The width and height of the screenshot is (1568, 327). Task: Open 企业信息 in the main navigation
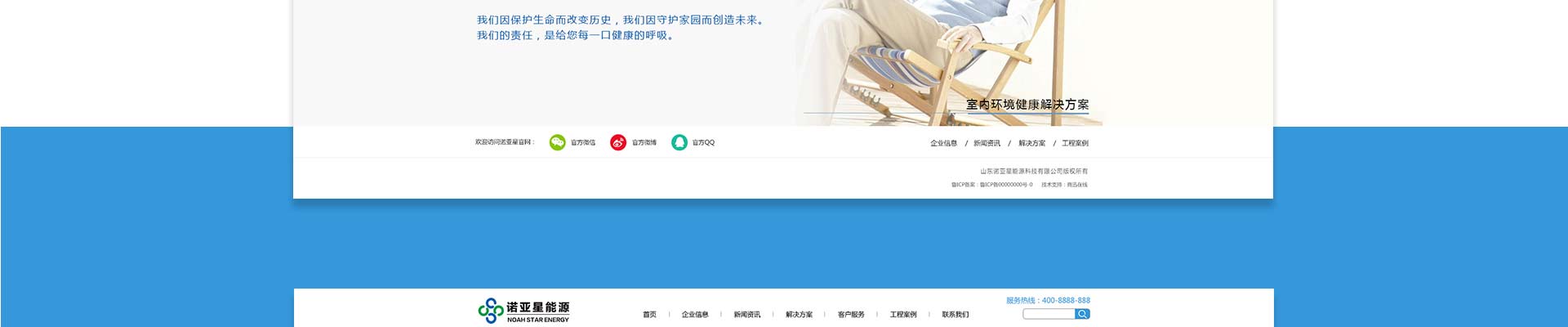coord(695,315)
